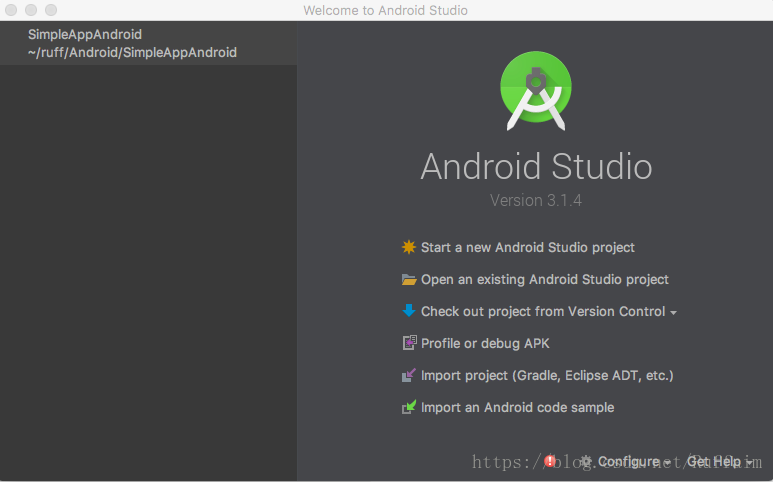Click the Android Studio logo
The height and width of the screenshot is (482, 773).
point(536,90)
